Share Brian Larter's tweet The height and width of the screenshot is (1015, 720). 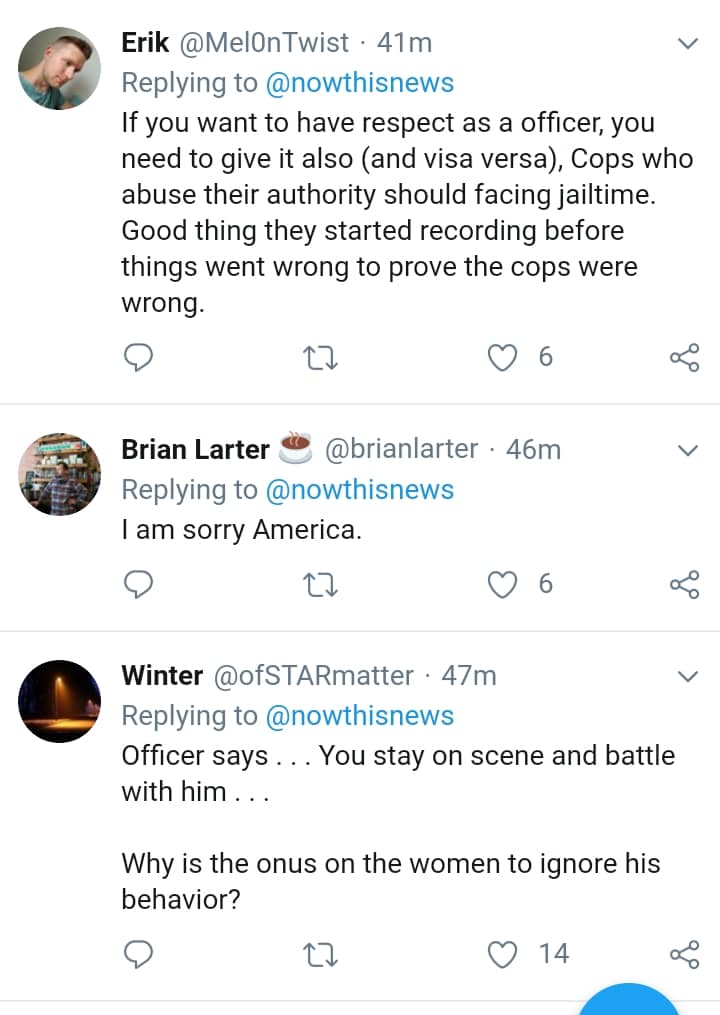tap(684, 583)
